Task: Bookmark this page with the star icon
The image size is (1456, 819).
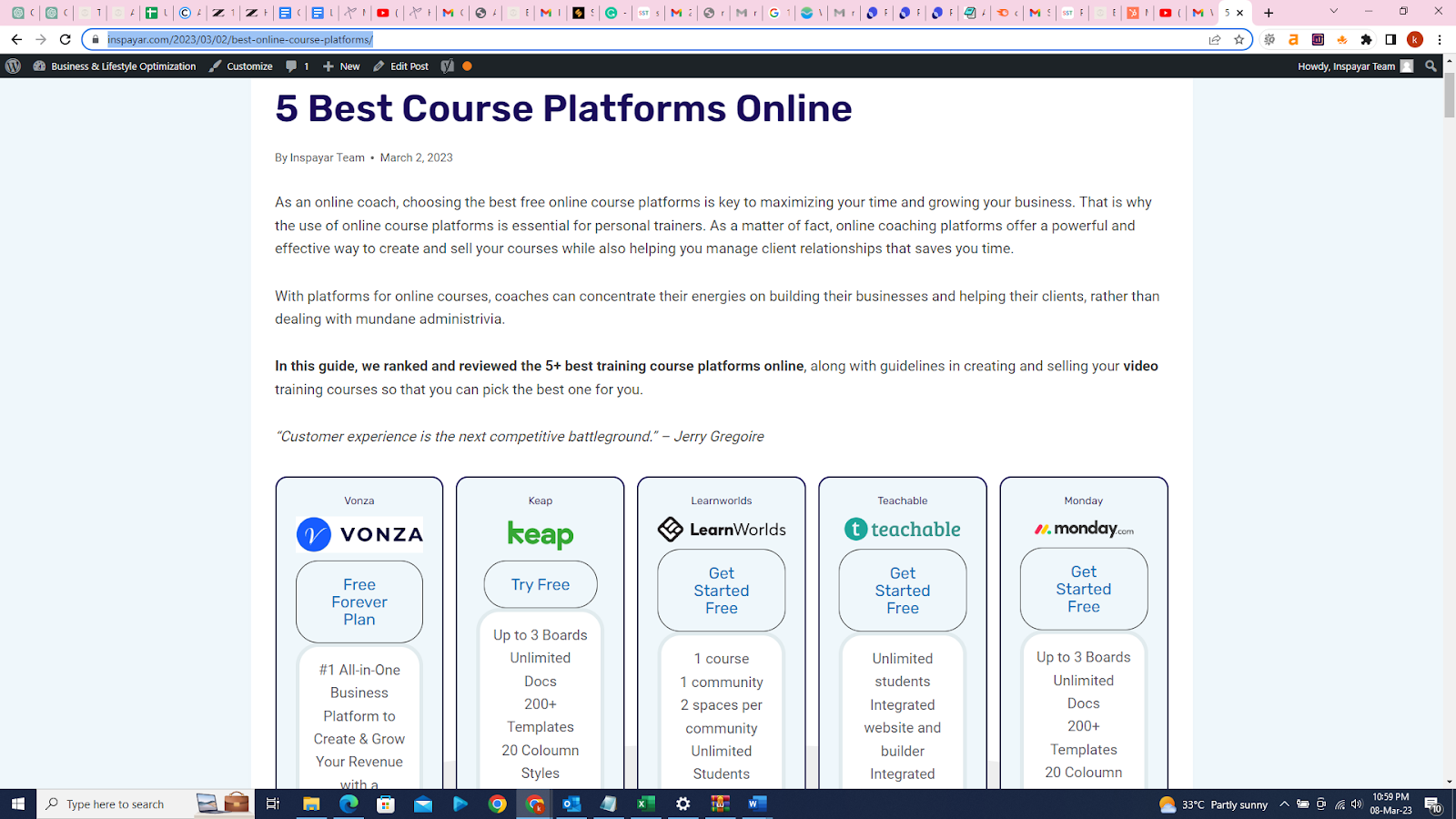Action: point(1239,39)
